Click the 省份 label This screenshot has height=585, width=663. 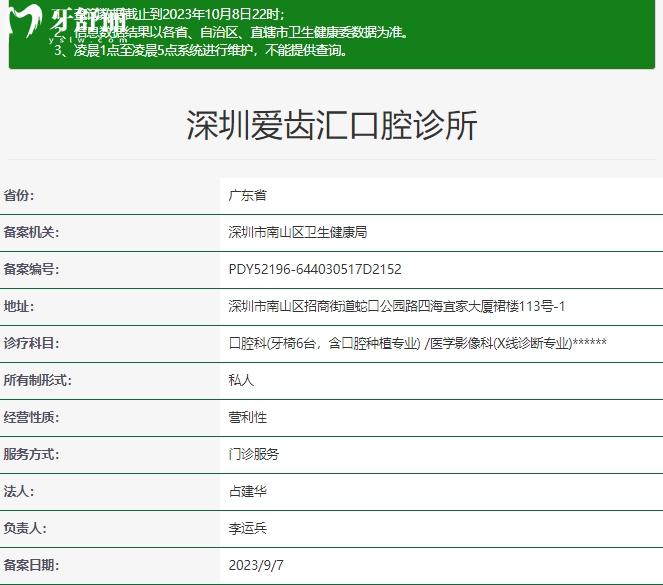click(x=19, y=195)
